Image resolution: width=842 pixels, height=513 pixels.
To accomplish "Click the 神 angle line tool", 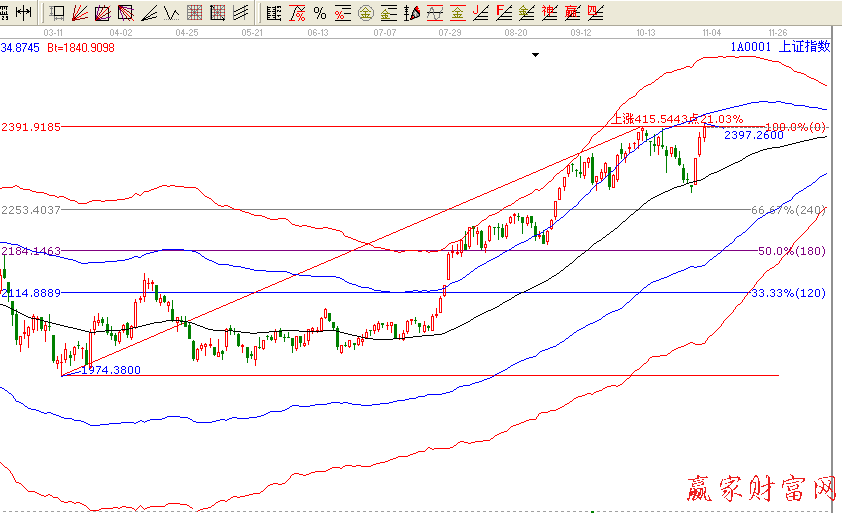I will pyautogui.click(x=548, y=13).
